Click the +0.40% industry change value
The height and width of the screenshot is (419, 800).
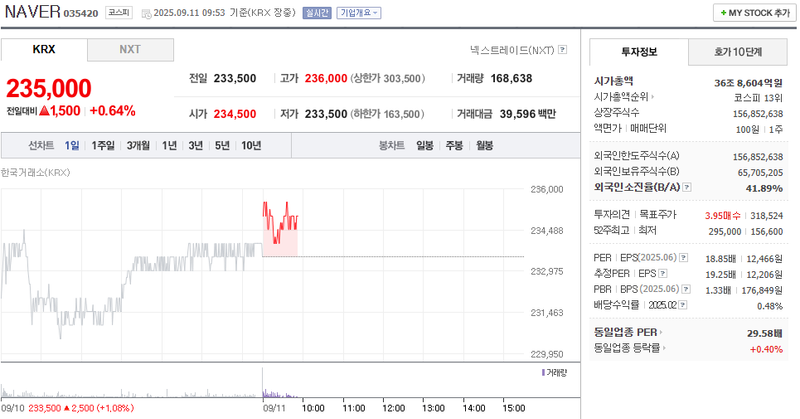click(x=766, y=350)
